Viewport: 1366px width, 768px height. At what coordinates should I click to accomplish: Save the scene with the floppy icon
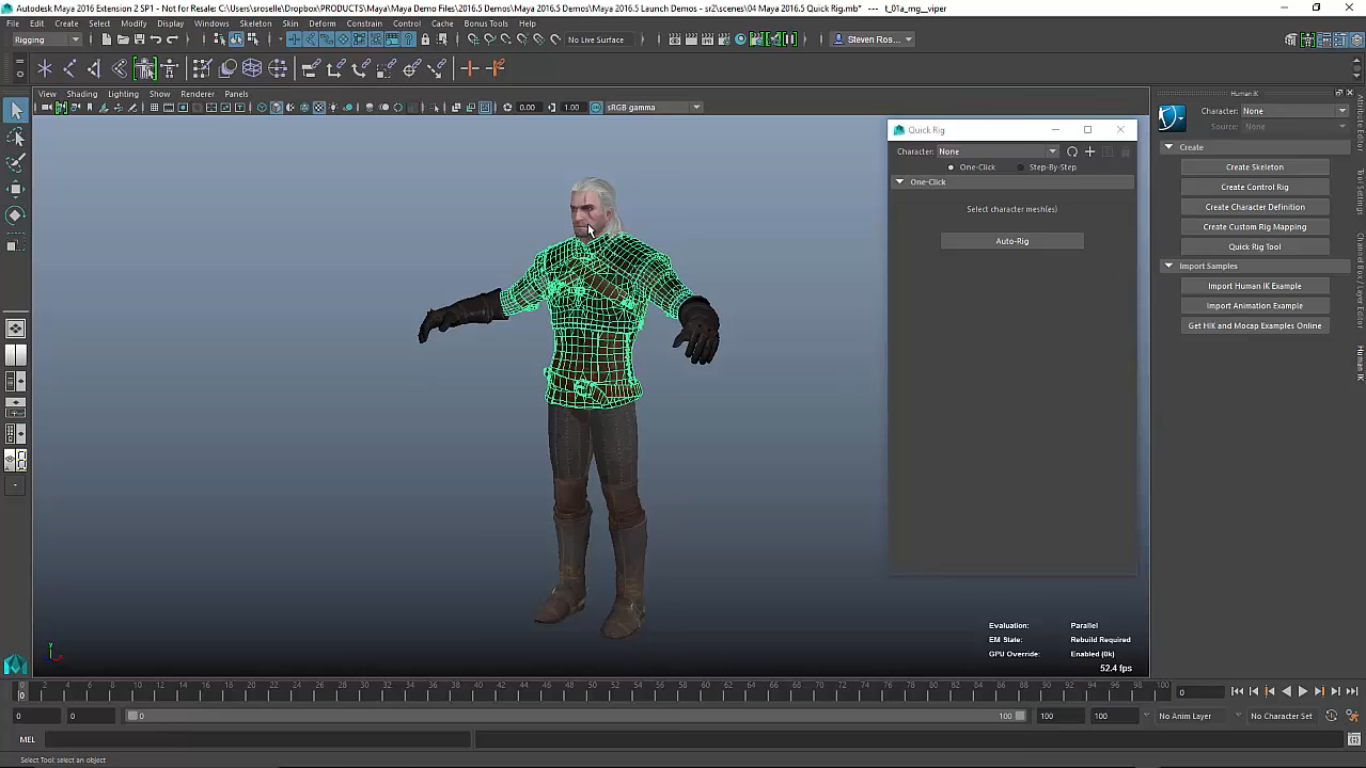coord(139,39)
